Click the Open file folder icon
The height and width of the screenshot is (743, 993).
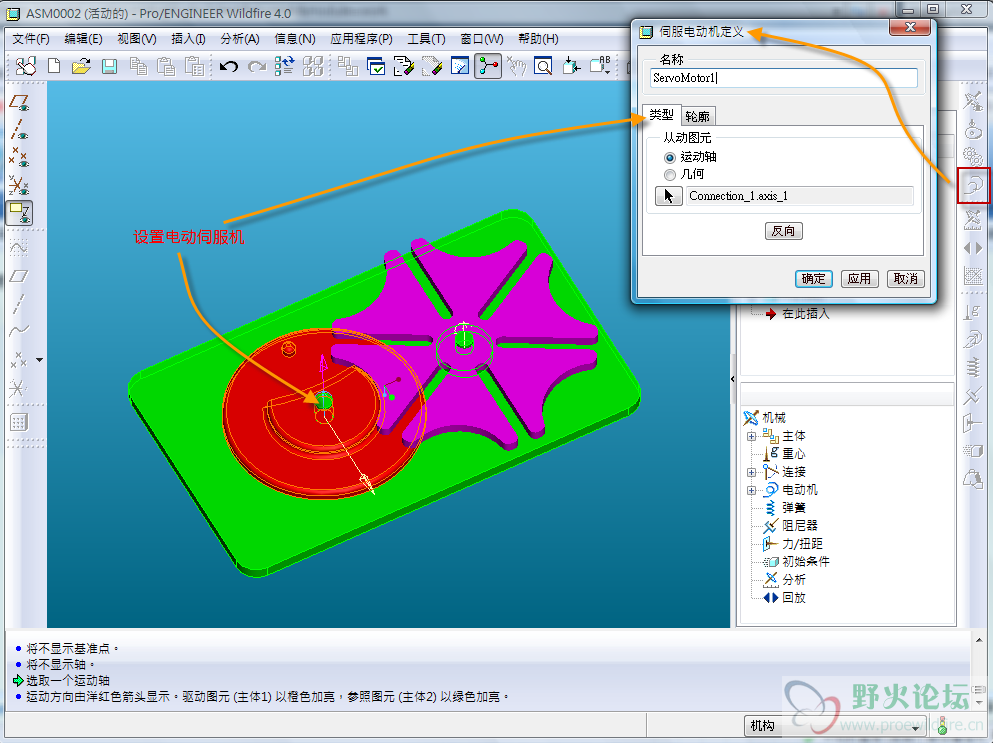tap(81, 67)
